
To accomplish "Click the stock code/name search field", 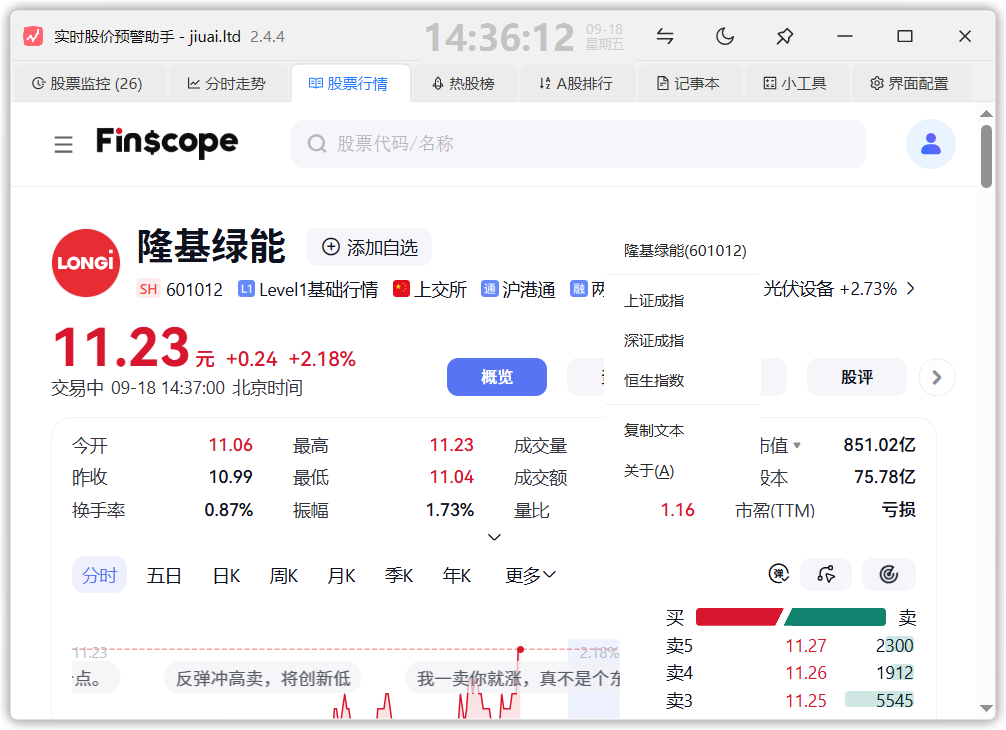I will click(578, 144).
